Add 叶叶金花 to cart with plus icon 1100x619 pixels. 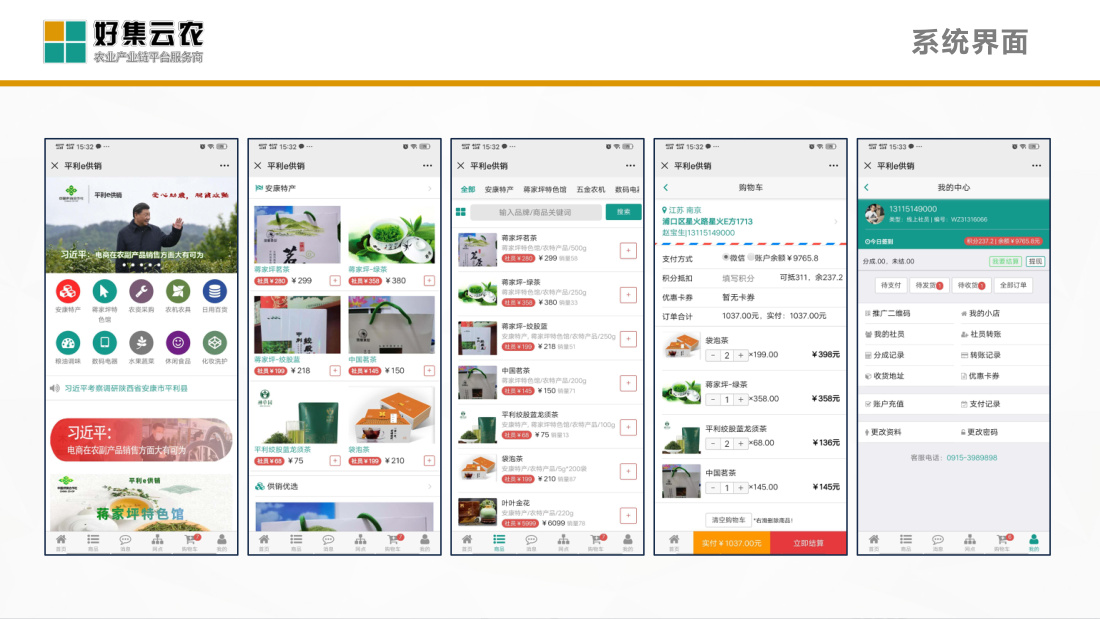[x=628, y=516]
